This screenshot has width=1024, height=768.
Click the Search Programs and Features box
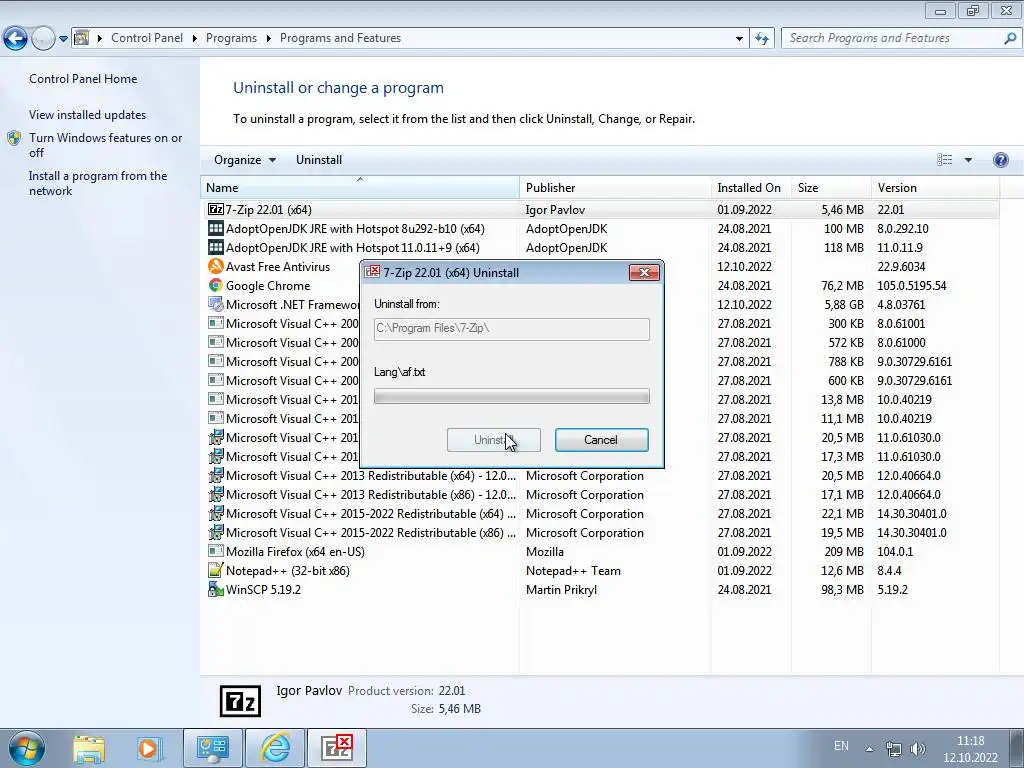(893, 38)
